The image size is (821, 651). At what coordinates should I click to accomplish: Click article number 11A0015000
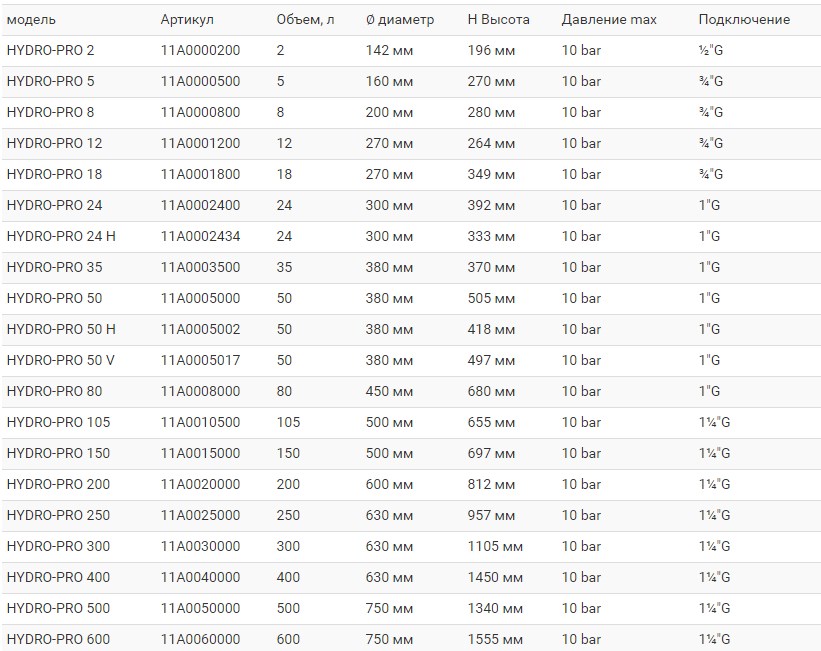201,453
